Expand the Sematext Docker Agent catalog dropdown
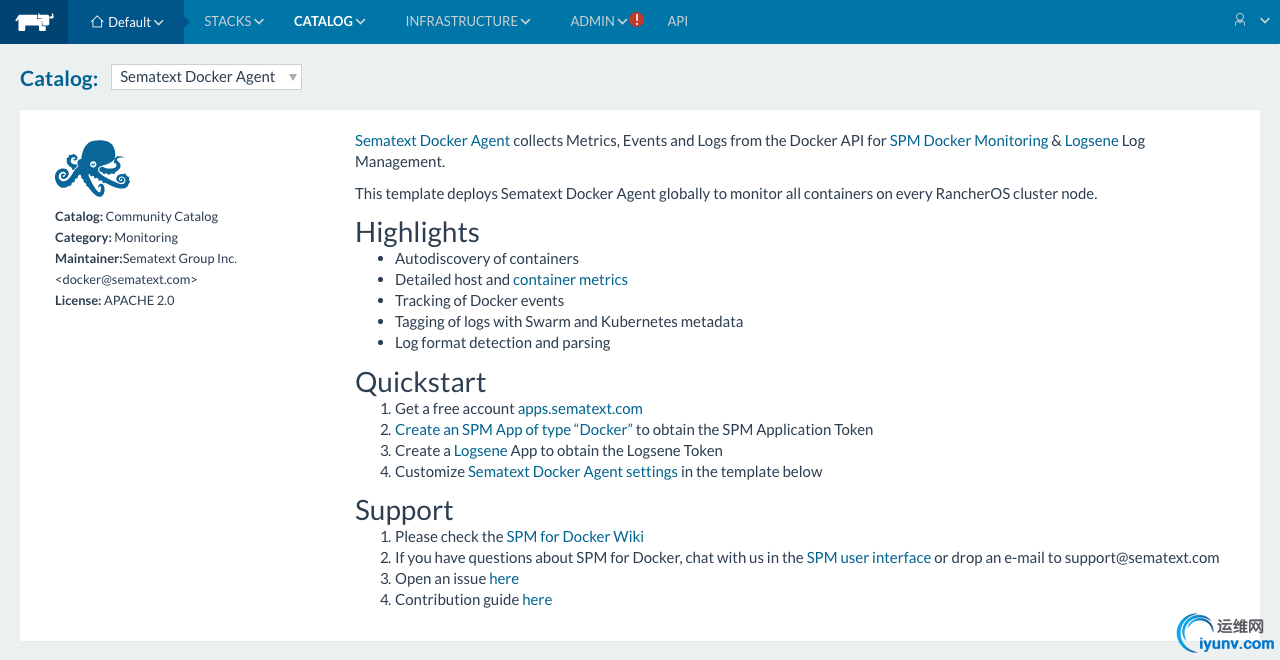This screenshot has width=1280, height=660. [206, 77]
